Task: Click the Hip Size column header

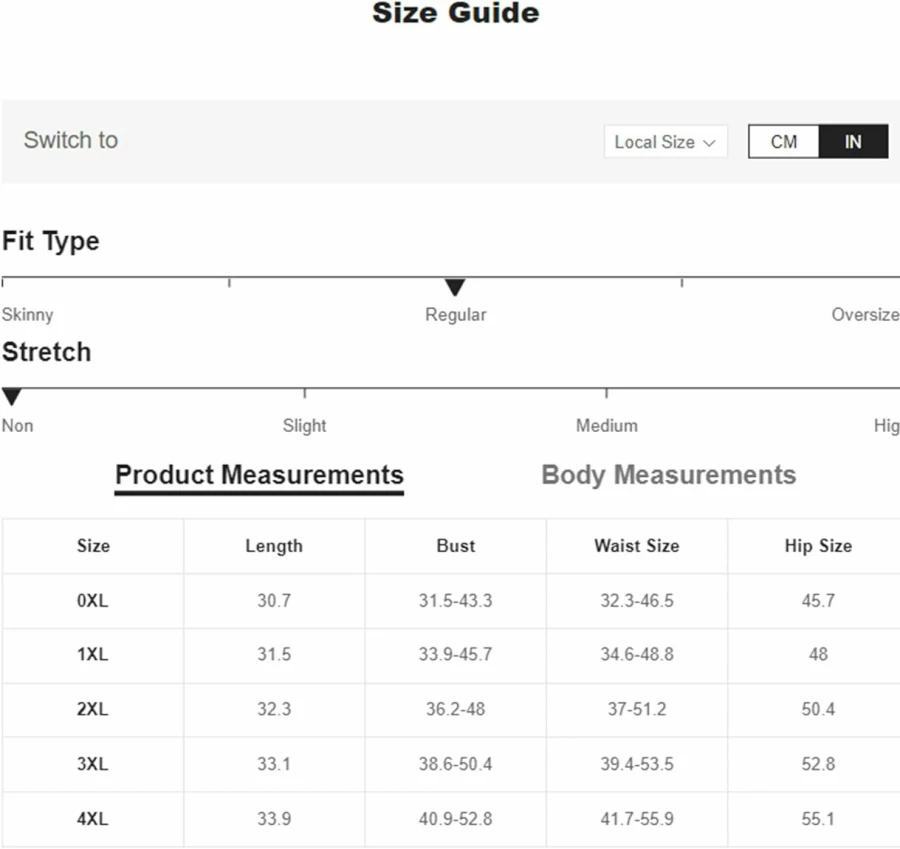Action: coord(818,546)
